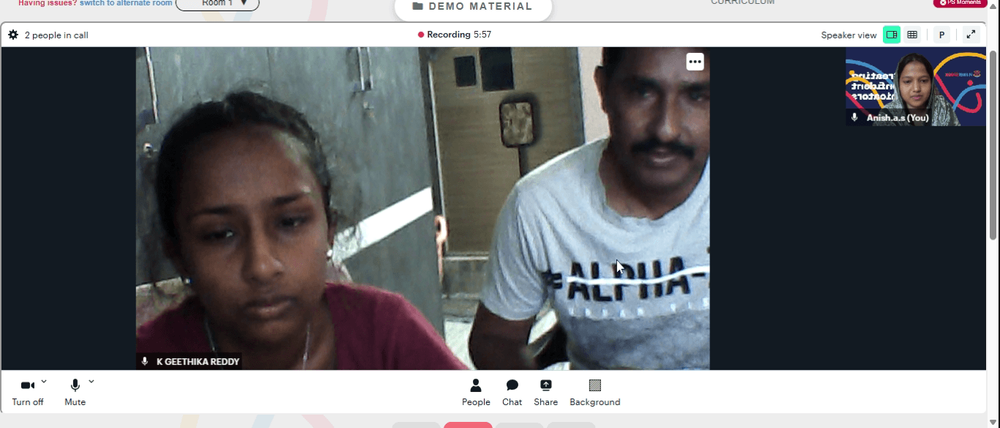Click microphone icon on self-view thumbnail
This screenshot has height=428, width=1000.
(x=855, y=118)
